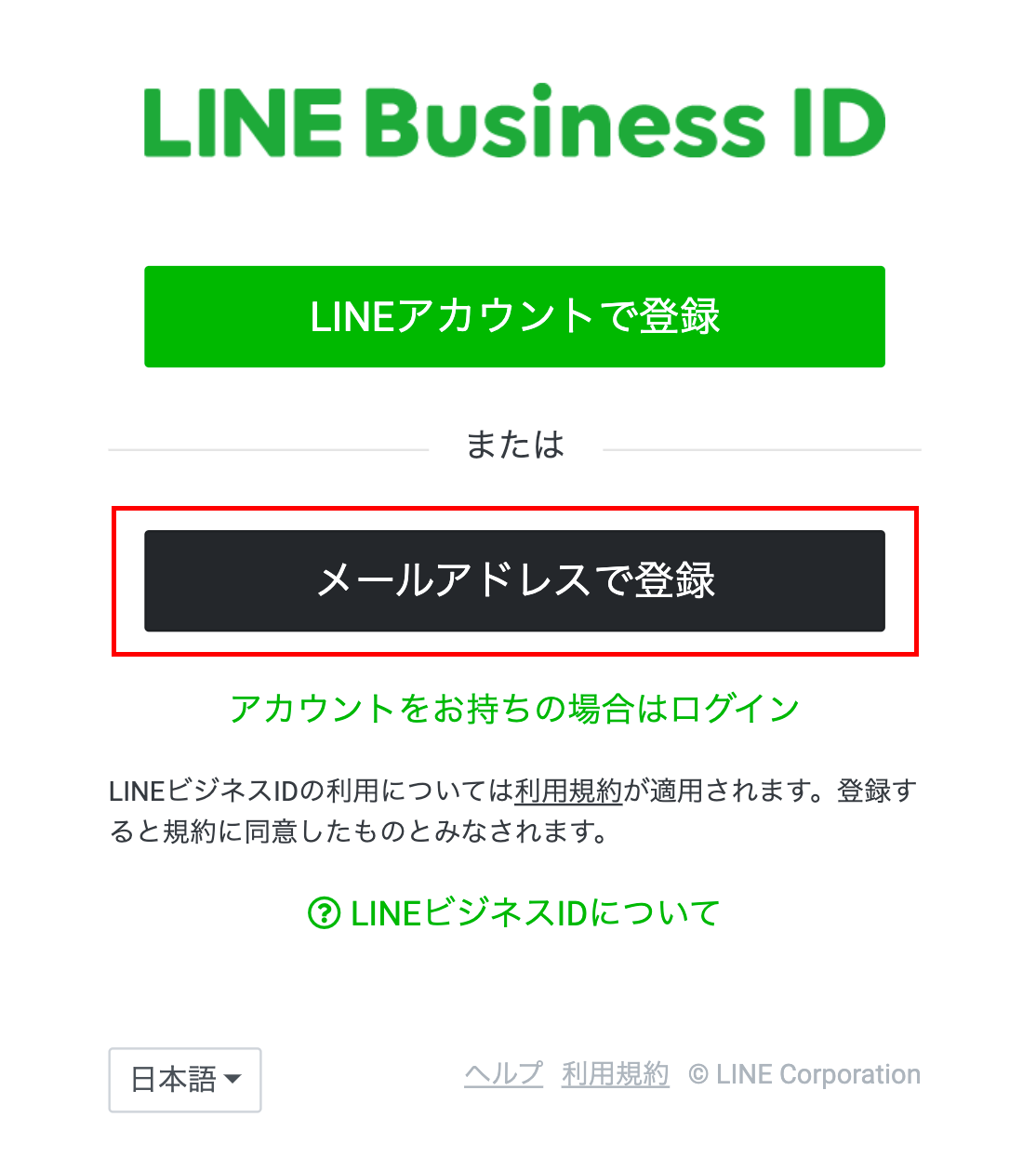
Task: Open the footer 利用規約 link
Action: pyautogui.click(x=615, y=1074)
